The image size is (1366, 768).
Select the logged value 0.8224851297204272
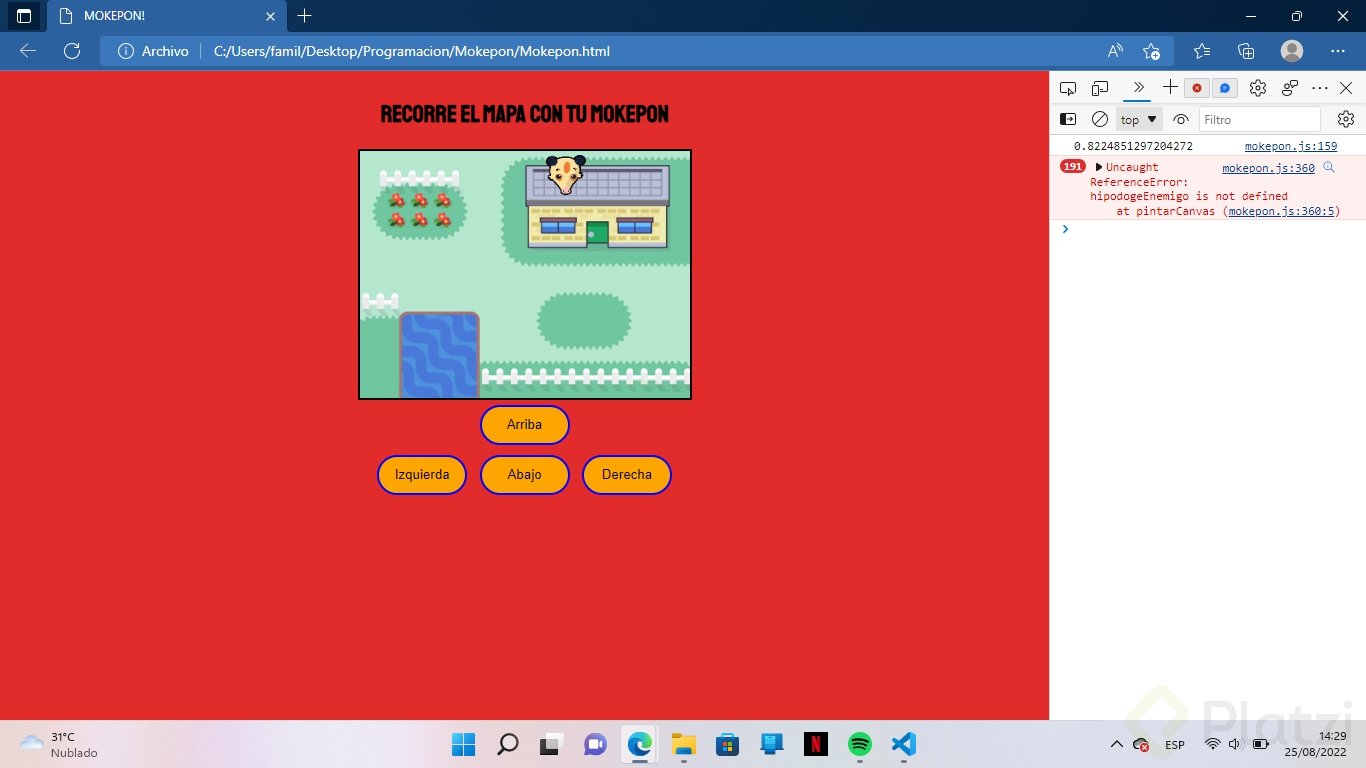click(x=1133, y=146)
